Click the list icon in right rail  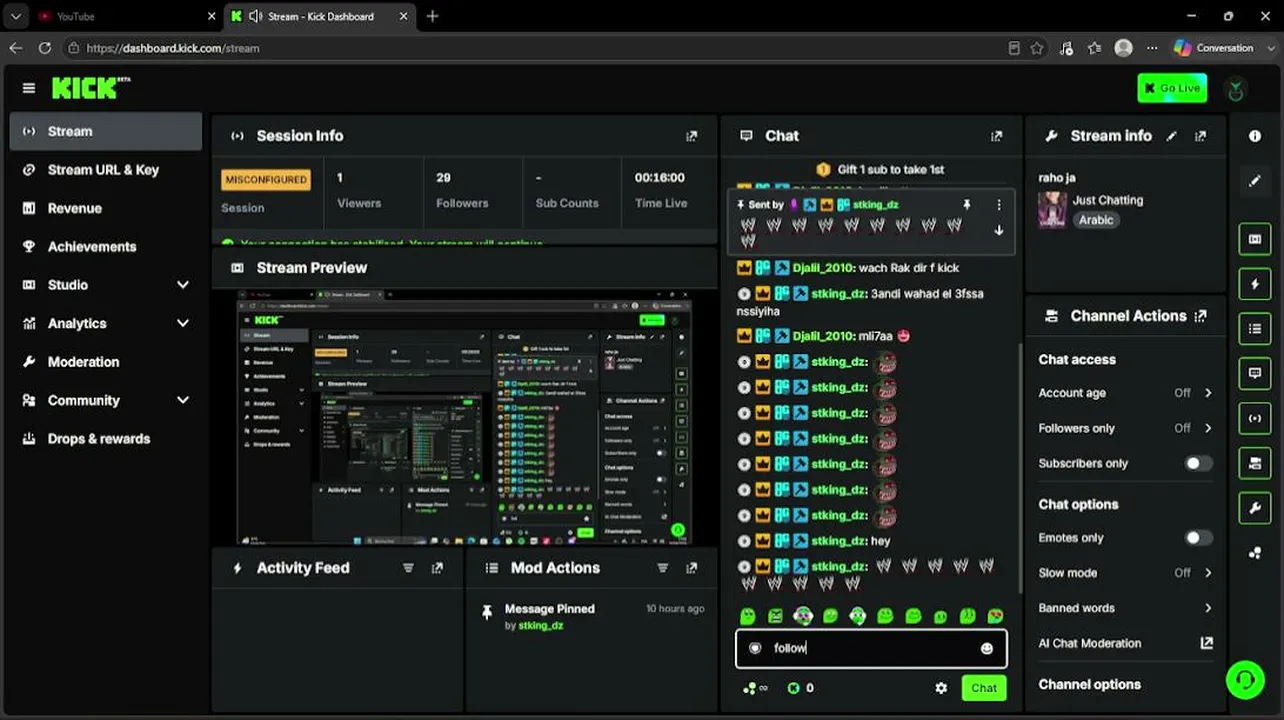pyautogui.click(x=1255, y=329)
